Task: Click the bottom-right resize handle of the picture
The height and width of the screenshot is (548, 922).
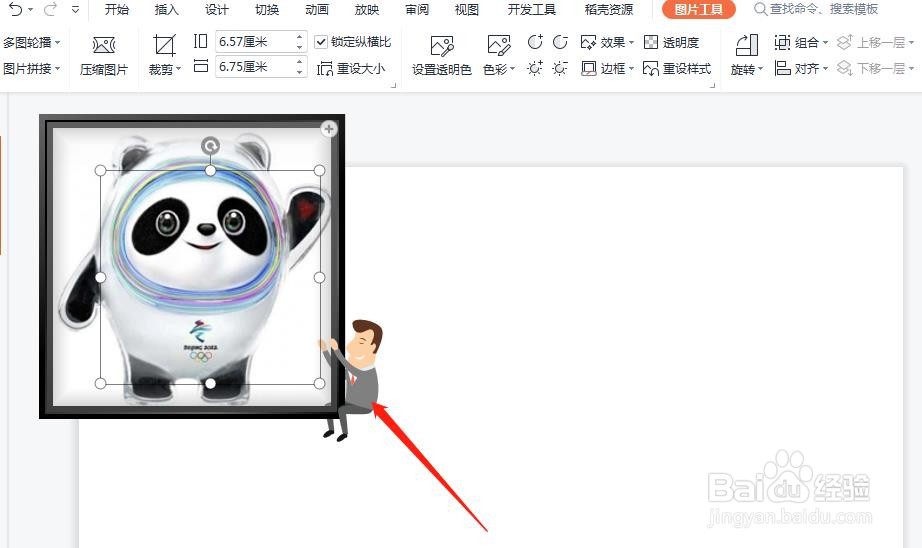Action: (x=319, y=383)
